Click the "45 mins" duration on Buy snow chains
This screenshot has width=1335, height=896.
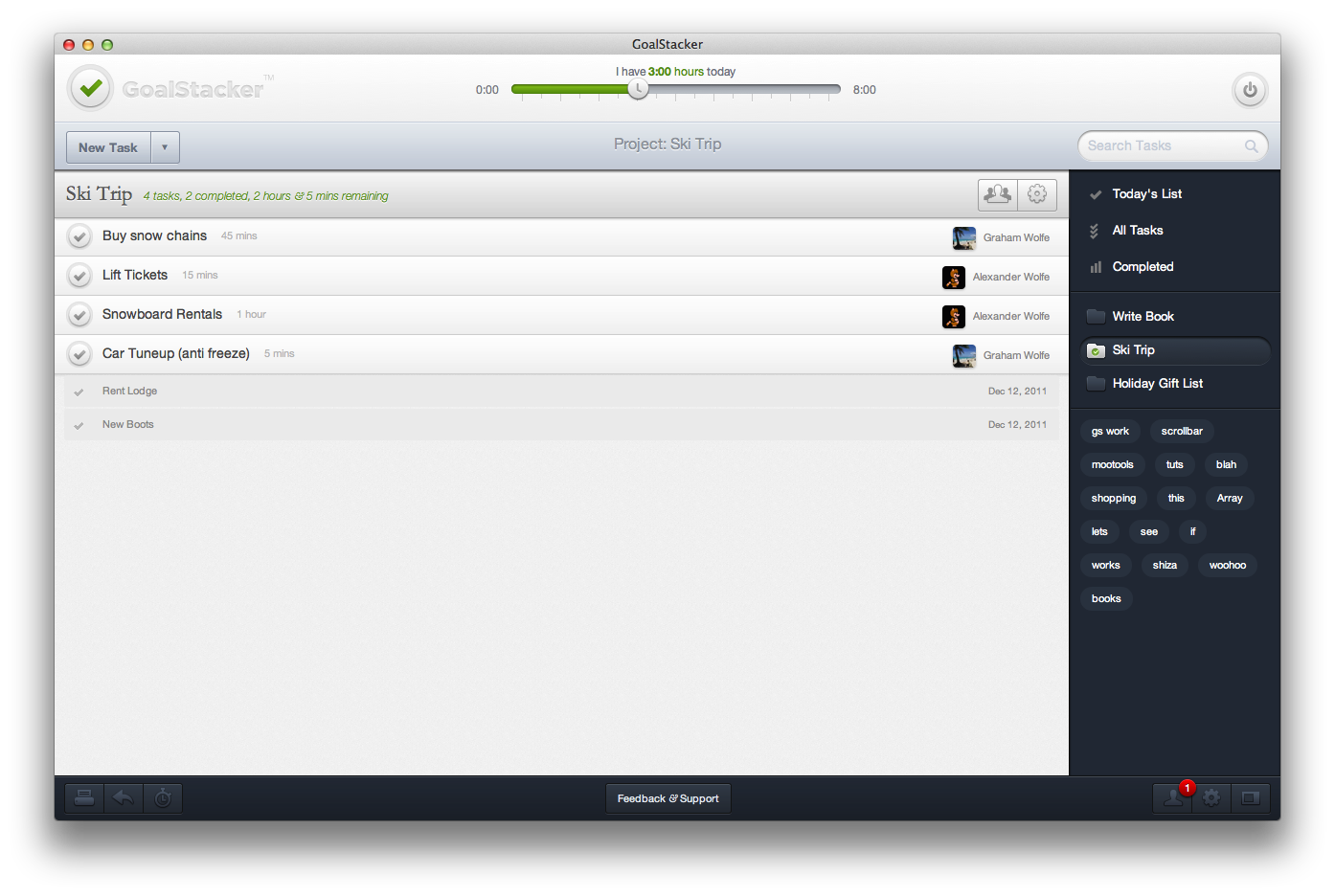[238, 235]
